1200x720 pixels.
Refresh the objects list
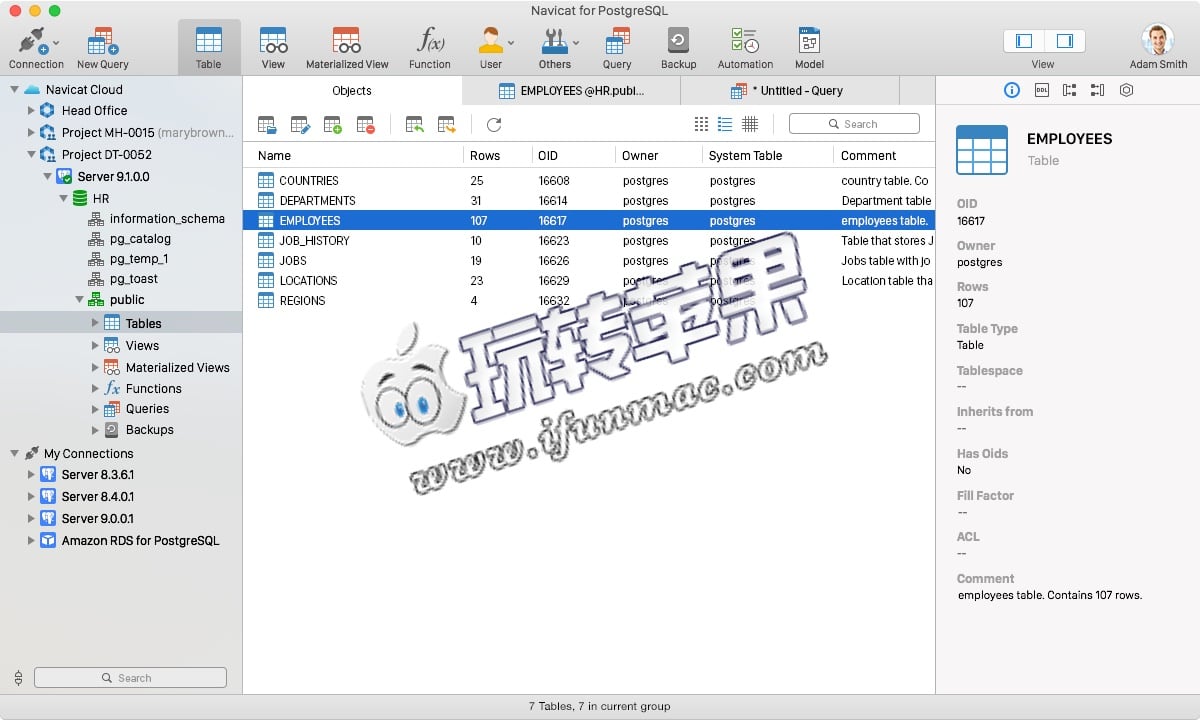coord(494,125)
